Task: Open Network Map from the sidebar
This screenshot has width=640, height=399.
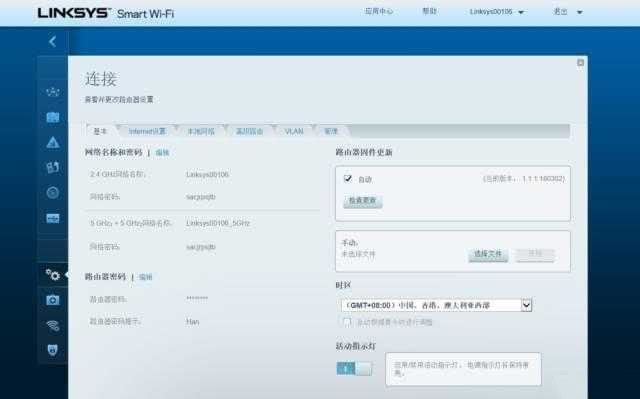Action: (53, 92)
